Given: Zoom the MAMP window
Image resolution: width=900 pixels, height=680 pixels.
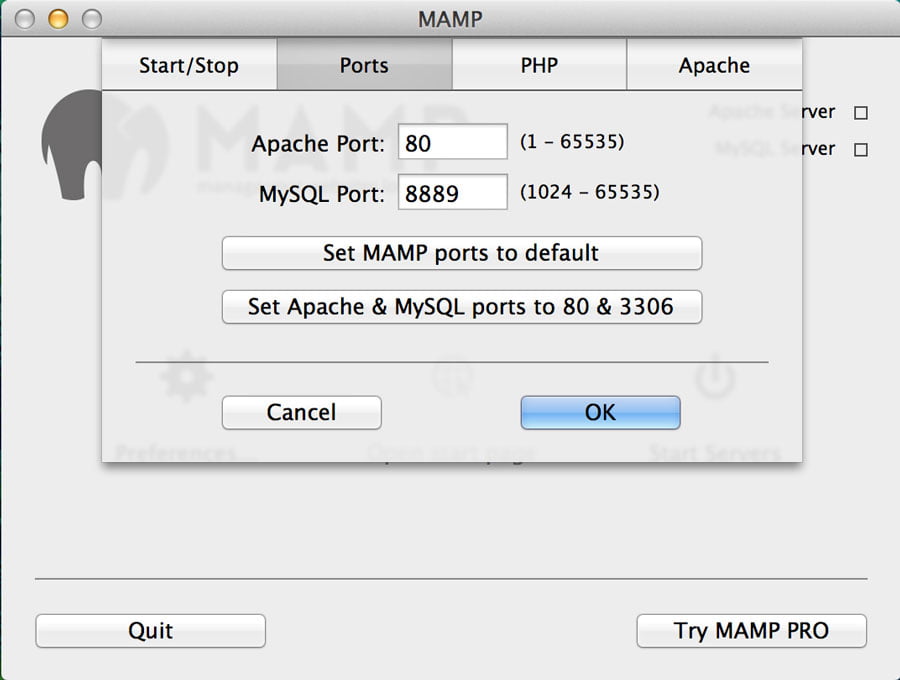Looking at the screenshot, I should (91, 18).
